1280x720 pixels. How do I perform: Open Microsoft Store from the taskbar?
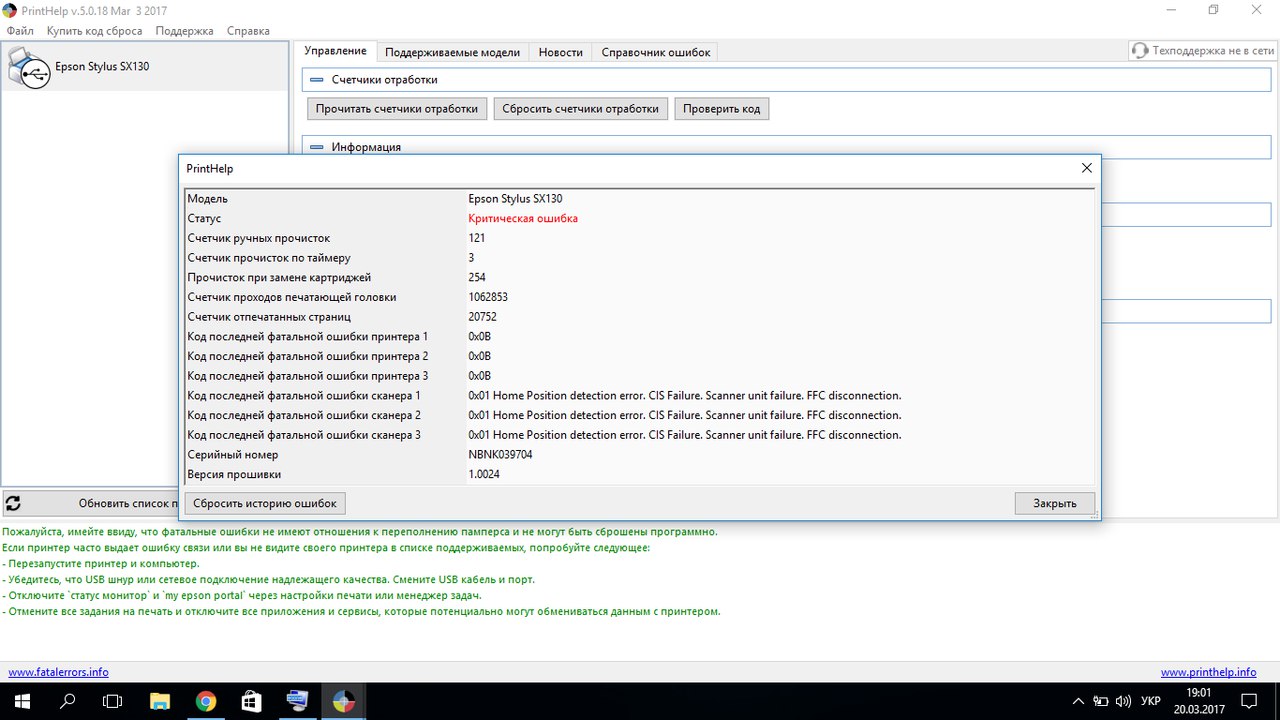(252, 701)
